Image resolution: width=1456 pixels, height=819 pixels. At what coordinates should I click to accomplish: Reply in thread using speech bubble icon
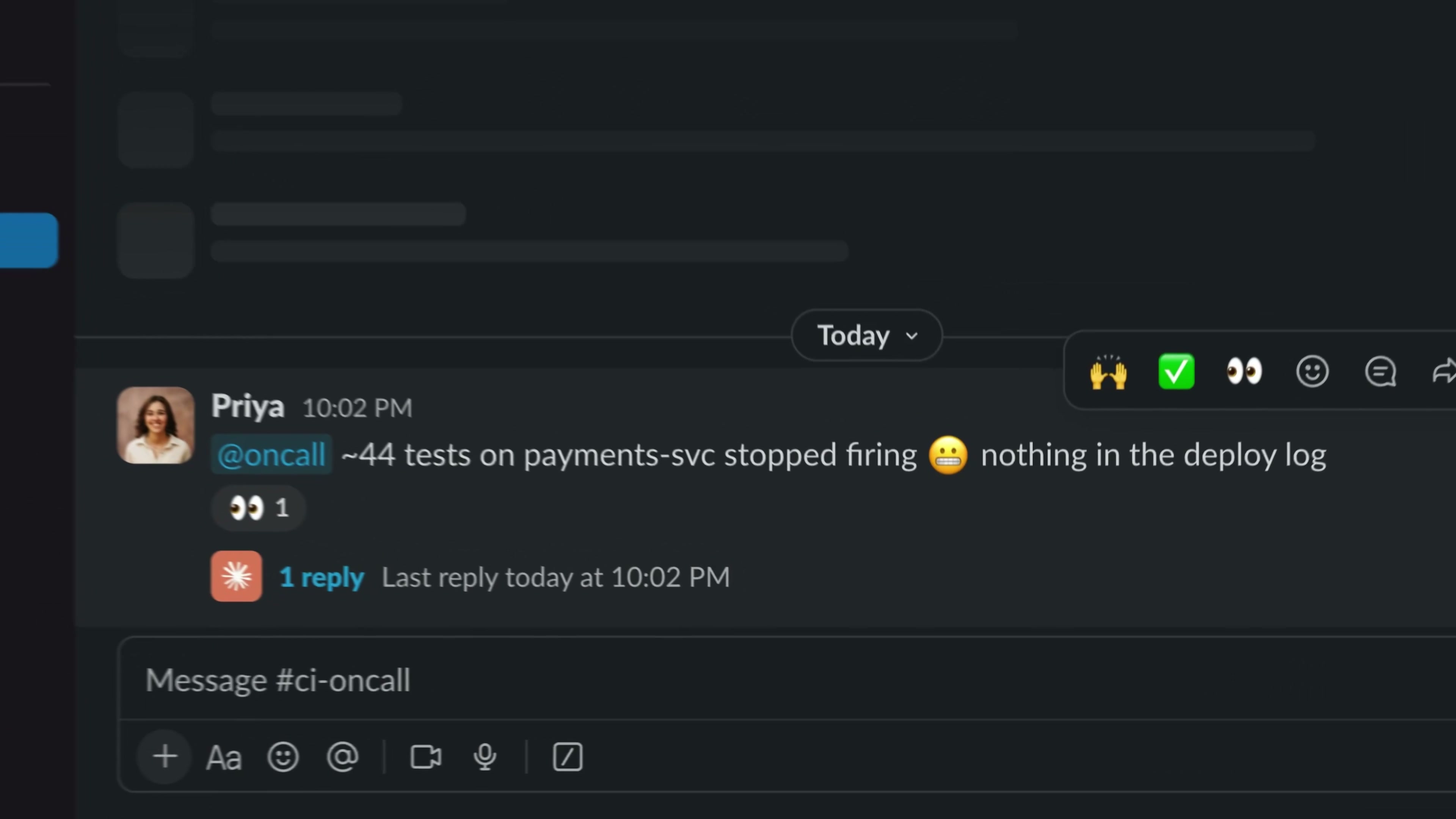point(1380,371)
